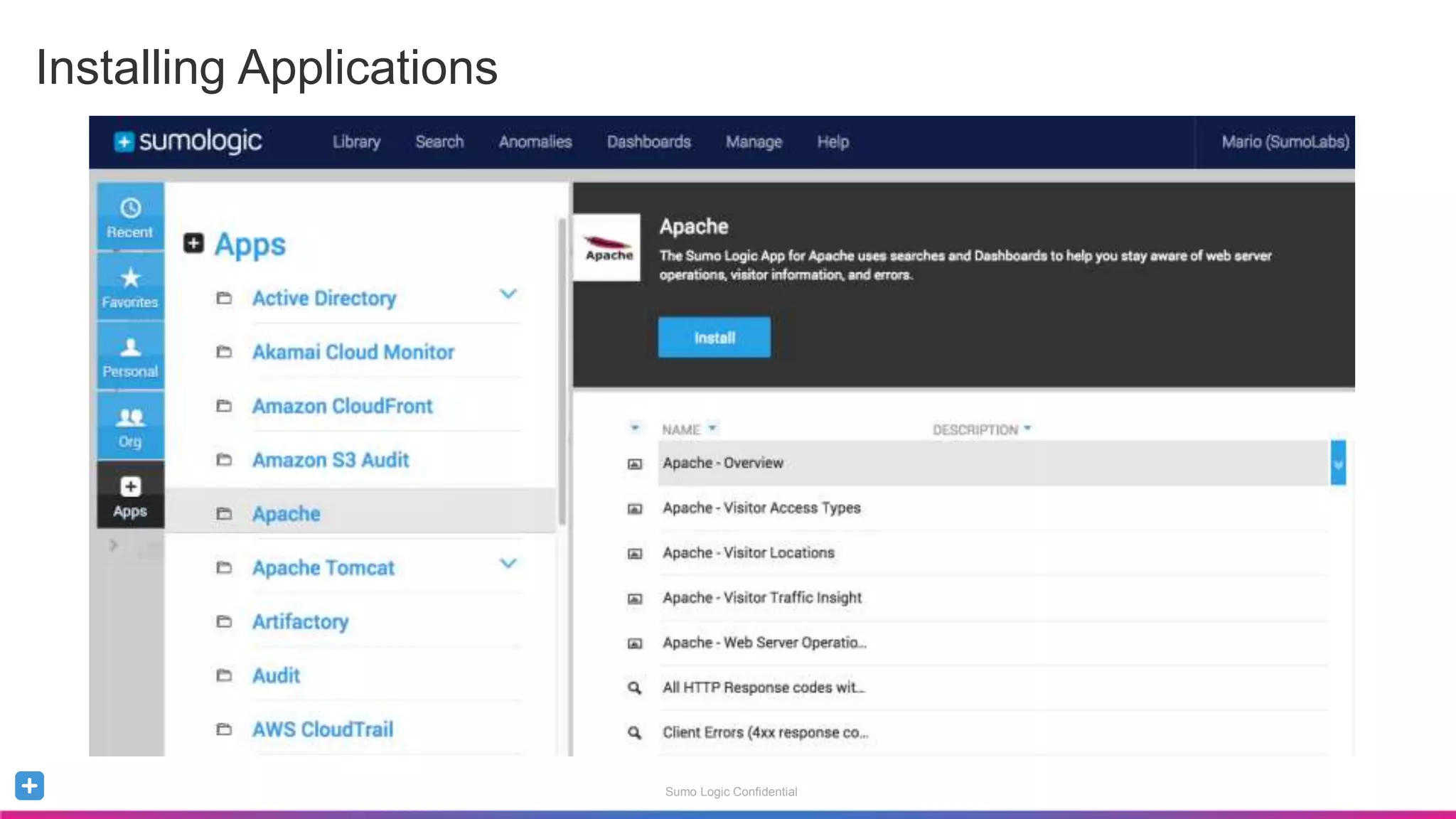
Task: Click dashboard icon for Web Server Operations
Action: tap(635, 643)
